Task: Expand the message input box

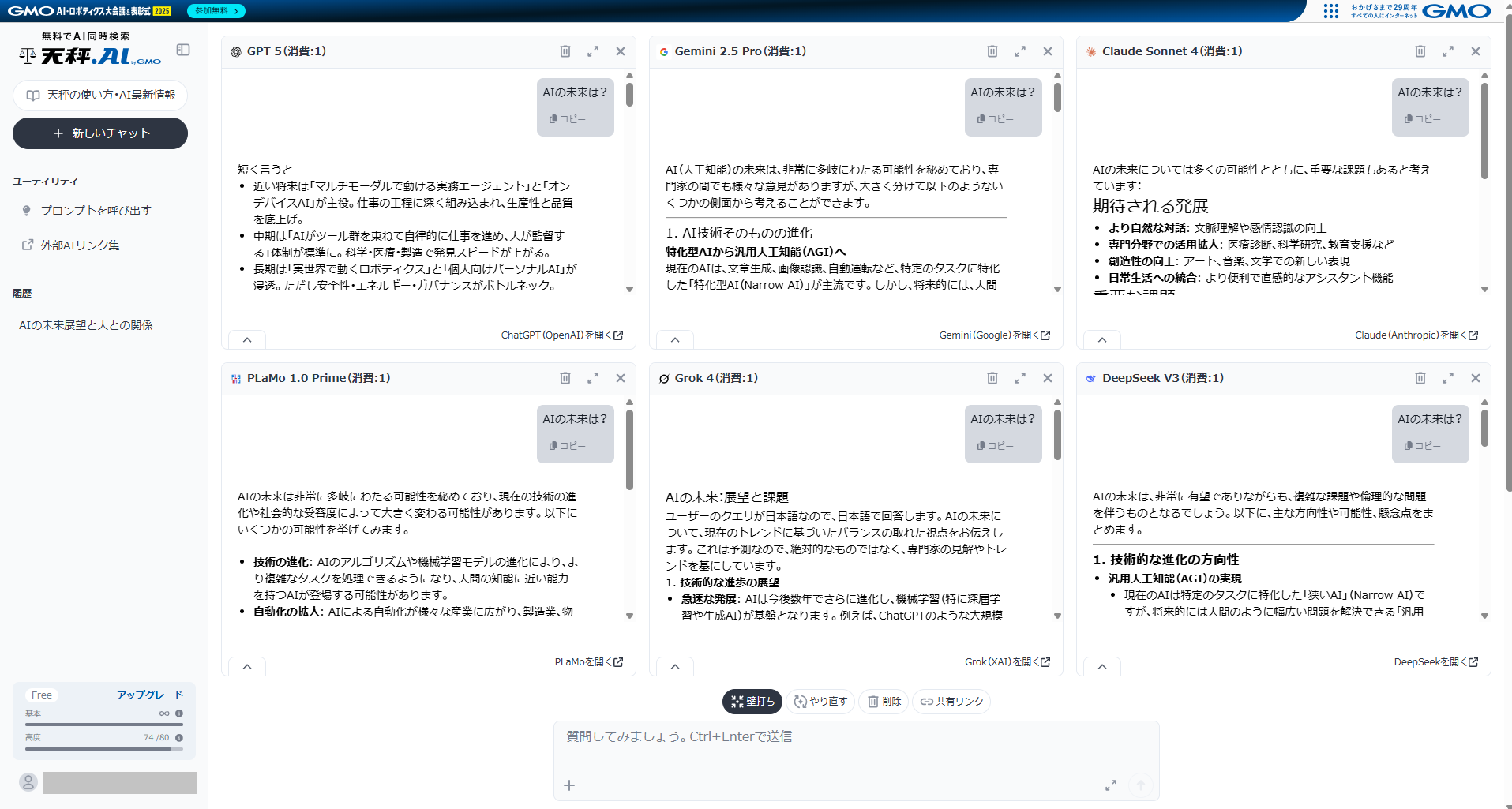Action: click(x=1111, y=785)
